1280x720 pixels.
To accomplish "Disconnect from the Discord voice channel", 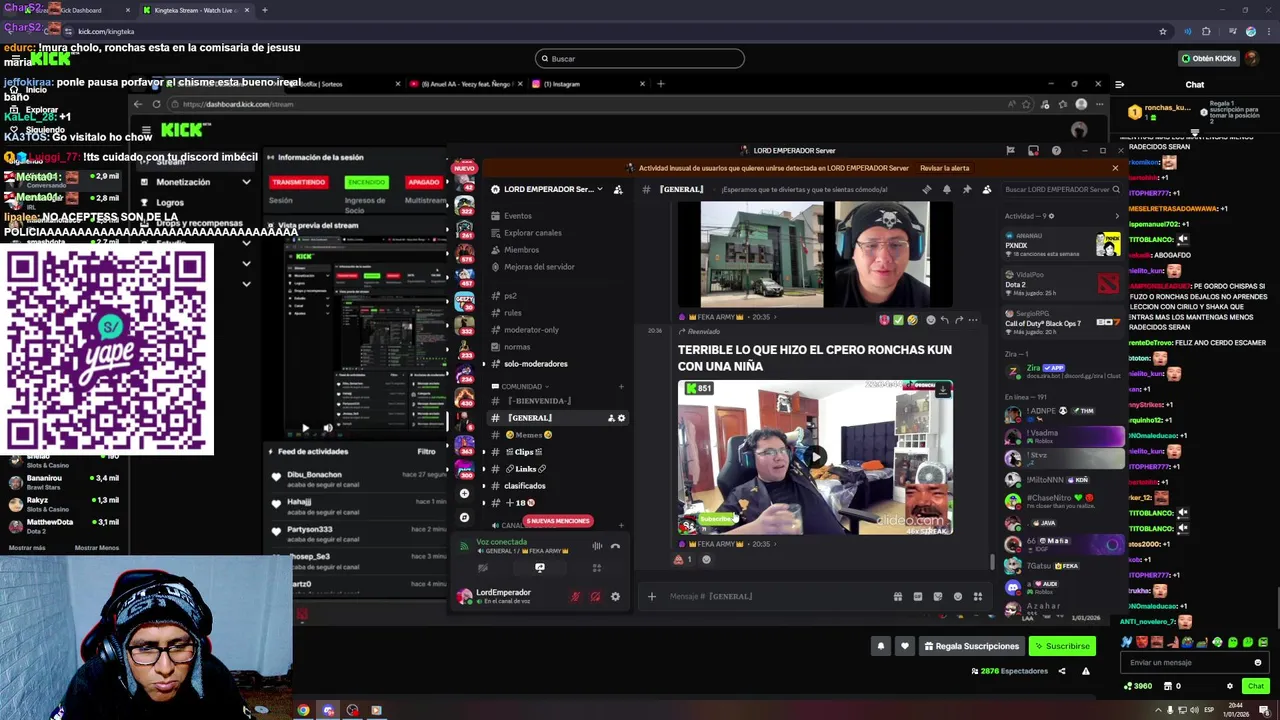I will click(615, 546).
